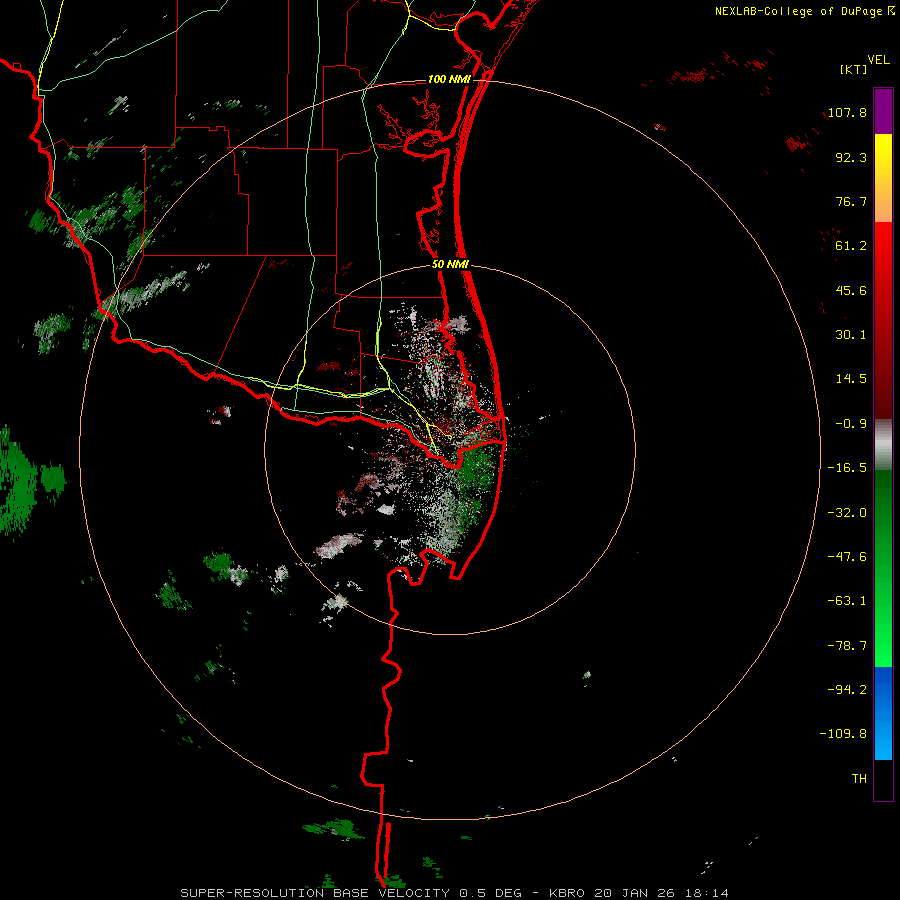
Task: Pick the bright green color bar segment
Action: [883, 623]
